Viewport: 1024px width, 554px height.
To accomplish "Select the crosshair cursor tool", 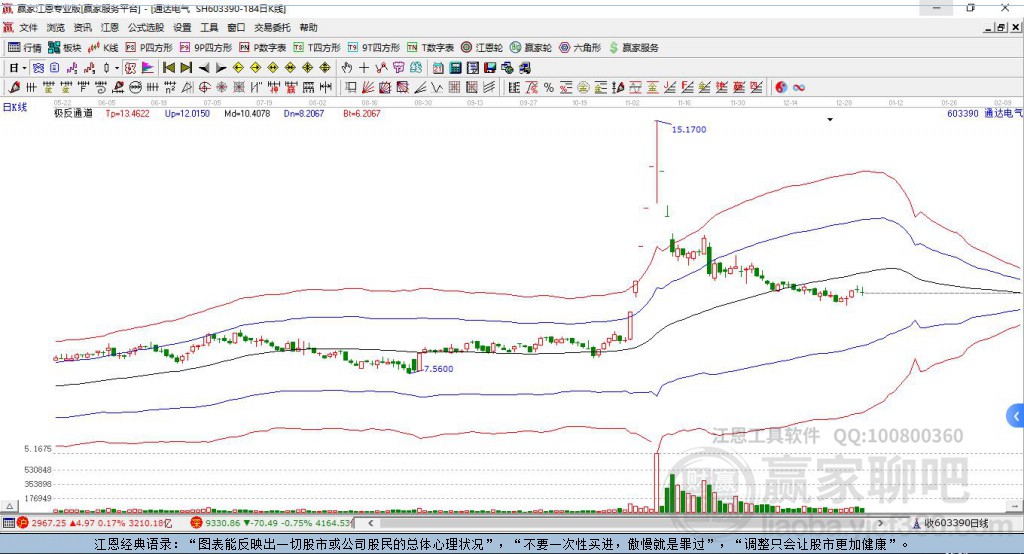I will pos(364,68).
